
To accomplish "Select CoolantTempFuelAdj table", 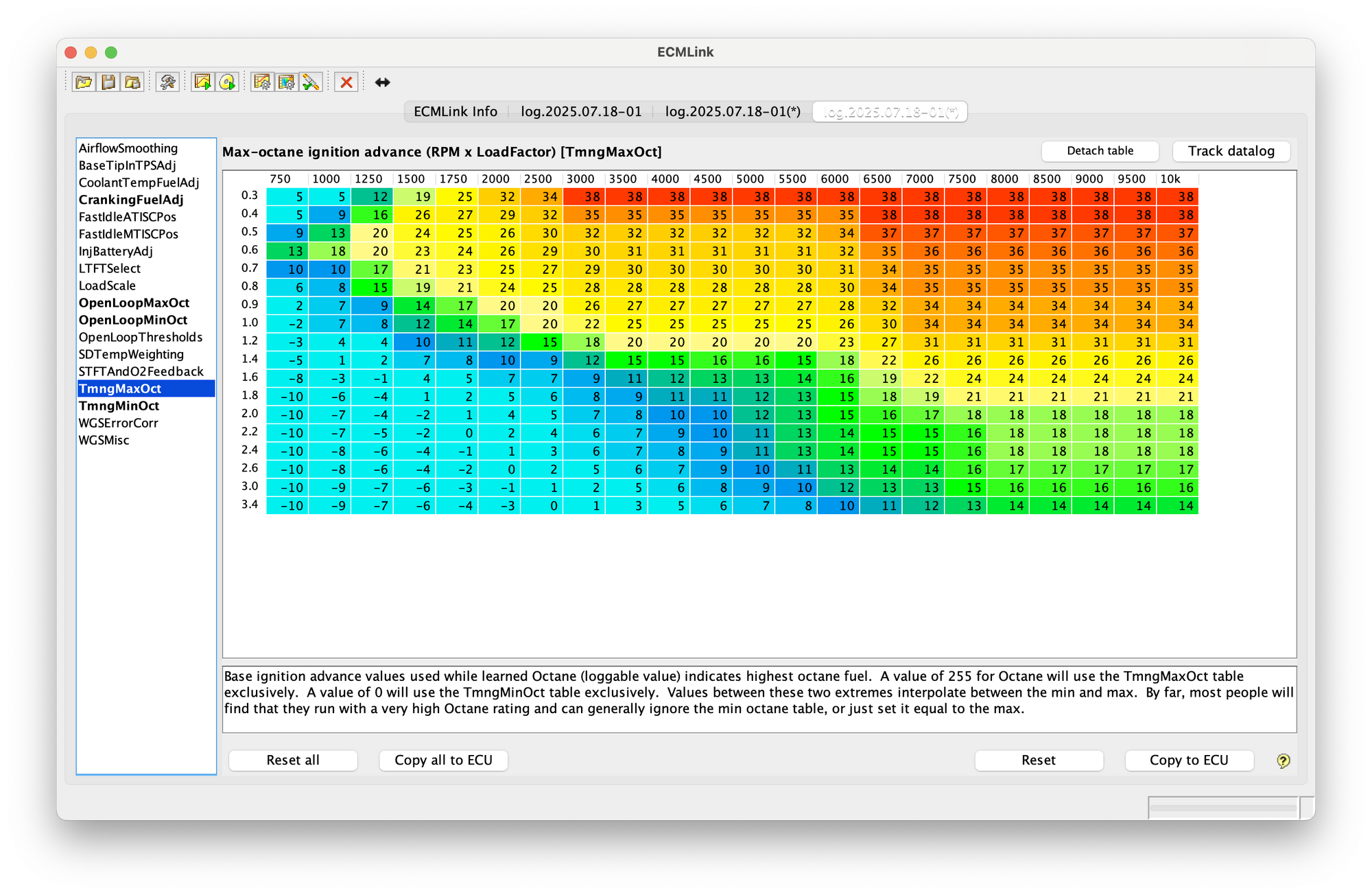I will pyautogui.click(x=146, y=183).
